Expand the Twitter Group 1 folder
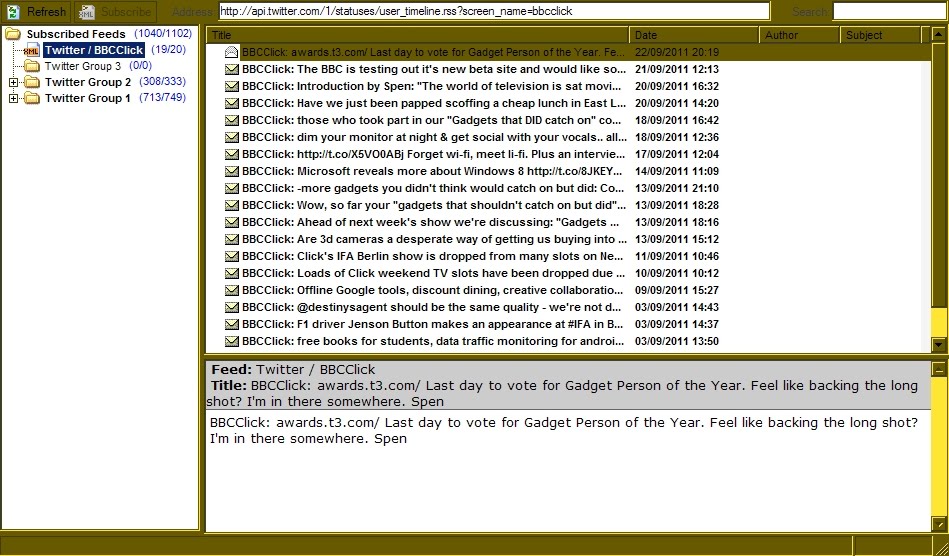Screen dimensions: 949x556 13,98
